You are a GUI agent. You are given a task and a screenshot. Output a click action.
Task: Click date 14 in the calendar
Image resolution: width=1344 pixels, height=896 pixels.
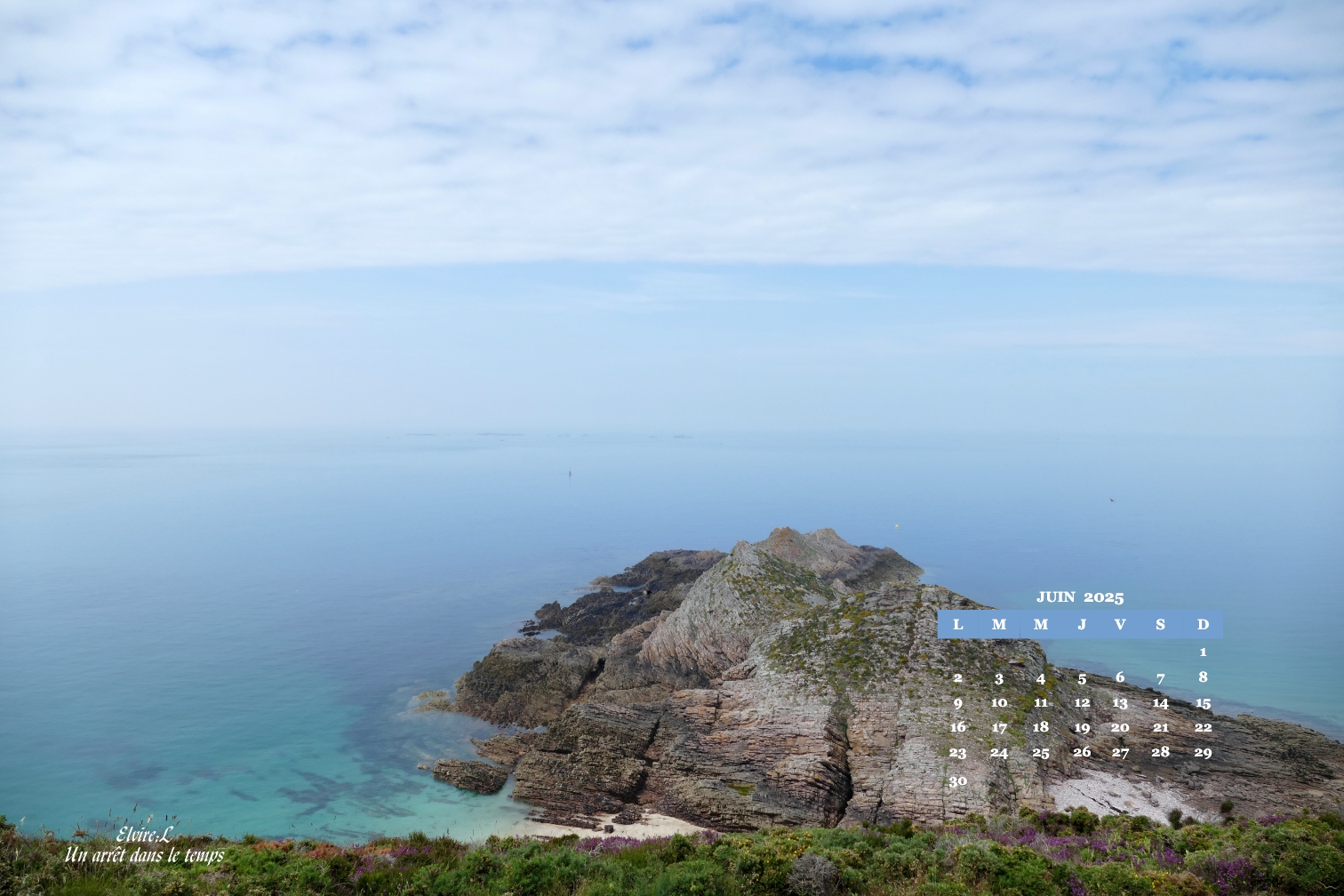pos(1160,703)
